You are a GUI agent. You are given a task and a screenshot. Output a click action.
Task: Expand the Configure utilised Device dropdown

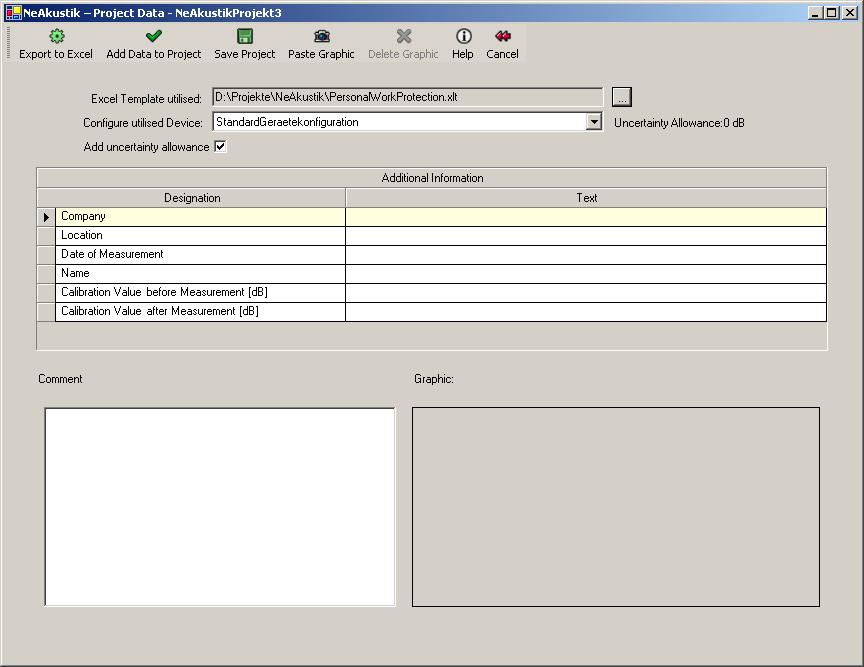(594, 122)
